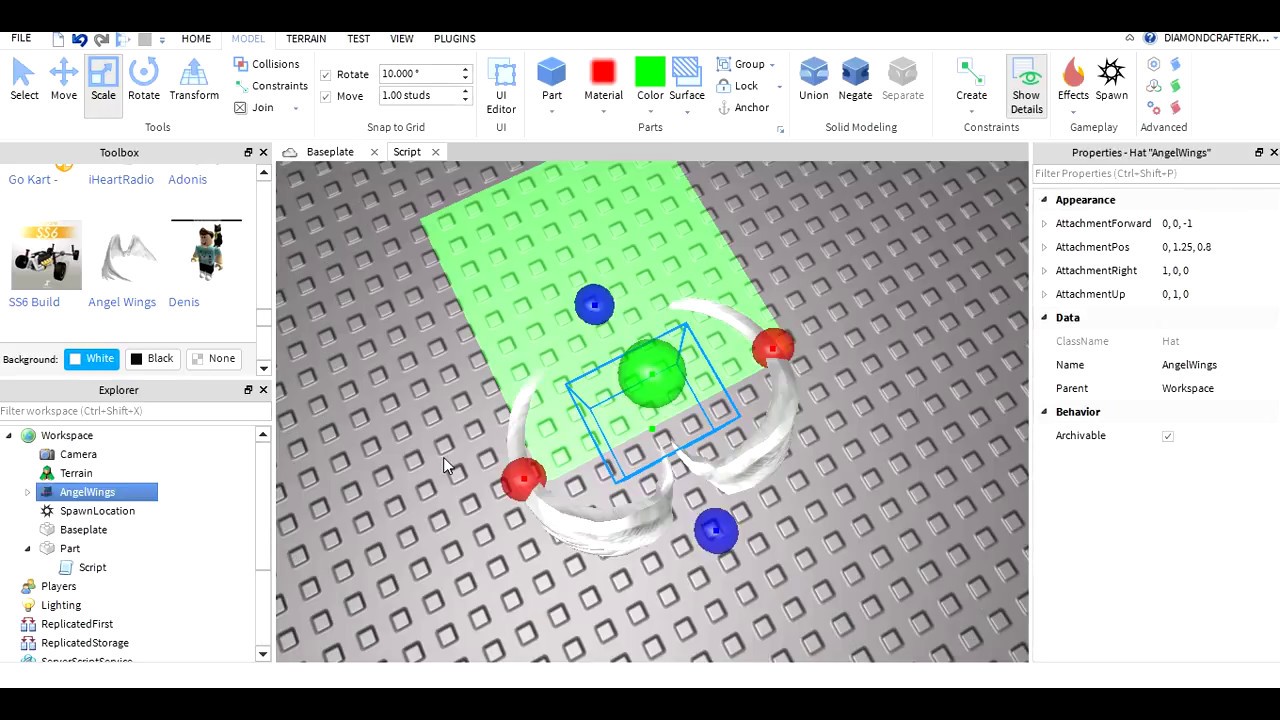Insert a Spawn location
The image size is (1280, 720).
pos(1111,80)
